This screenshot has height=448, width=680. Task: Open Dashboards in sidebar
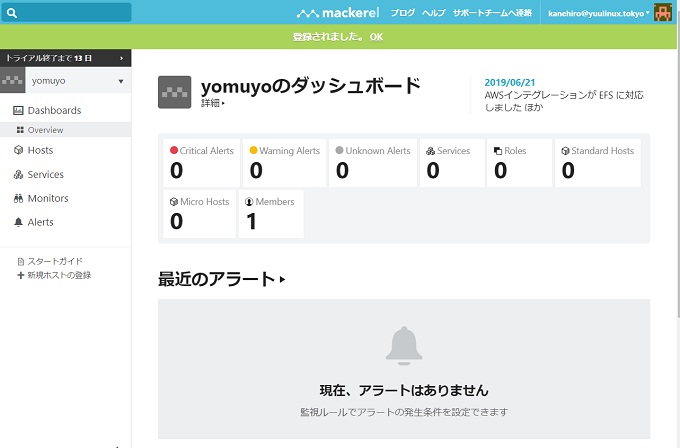[x=54, y=111]
